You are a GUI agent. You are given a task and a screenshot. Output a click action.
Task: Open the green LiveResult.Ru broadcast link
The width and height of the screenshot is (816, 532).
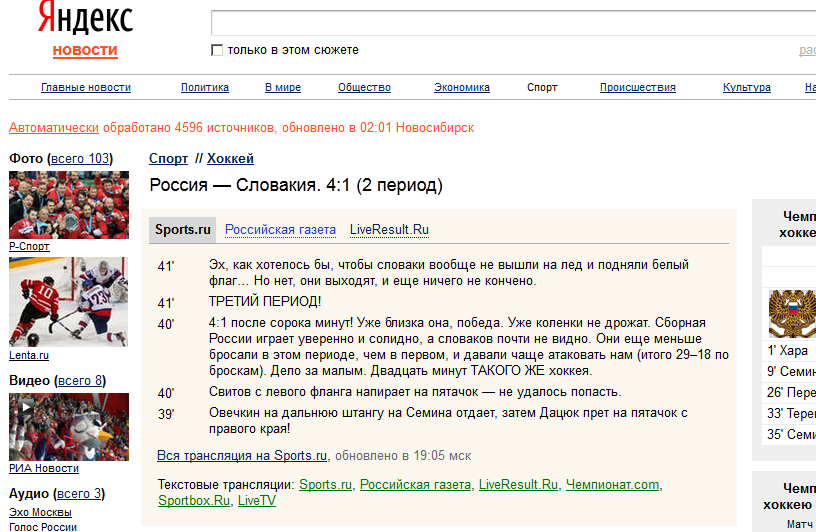click(x=518, y=485)
